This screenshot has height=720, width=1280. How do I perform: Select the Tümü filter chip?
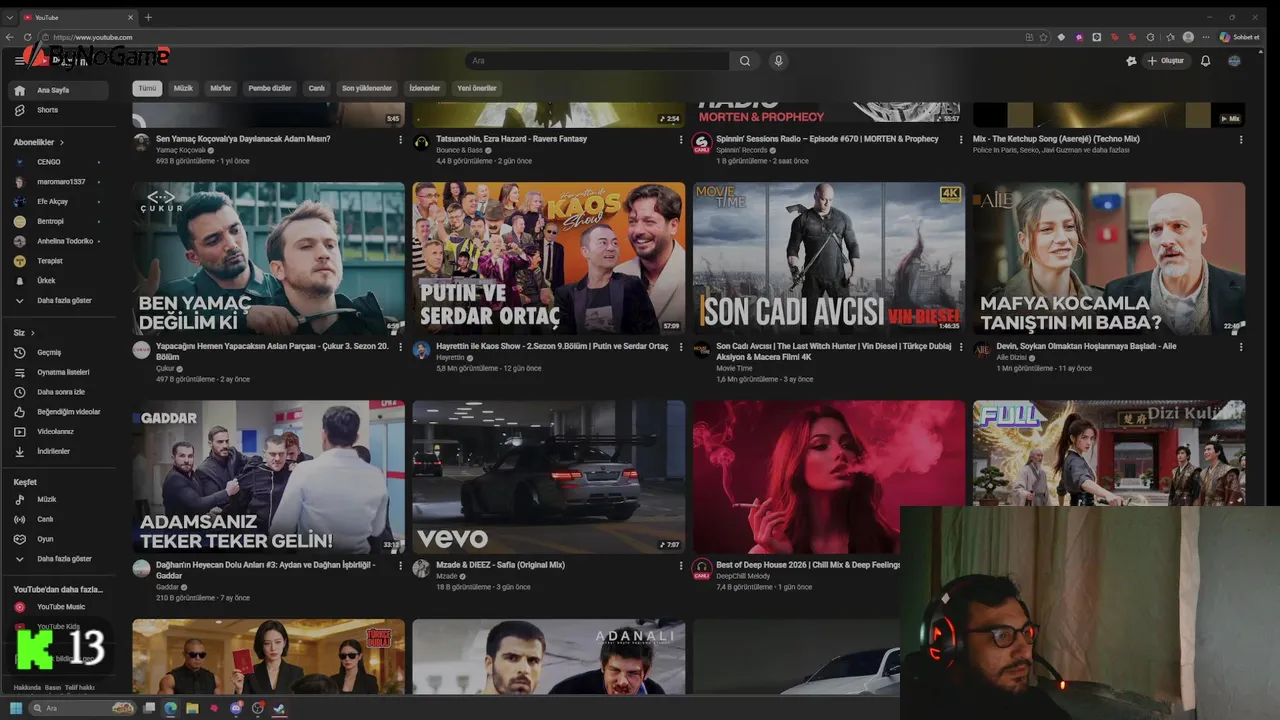click(148, 88)
